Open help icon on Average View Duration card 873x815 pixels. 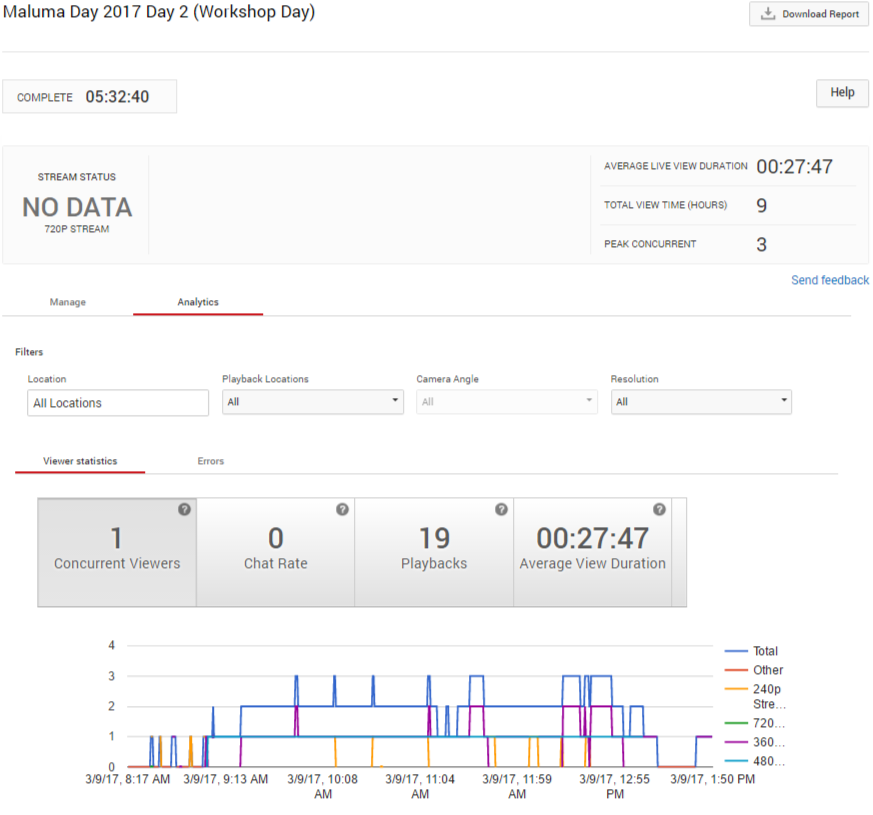point(659,509)
